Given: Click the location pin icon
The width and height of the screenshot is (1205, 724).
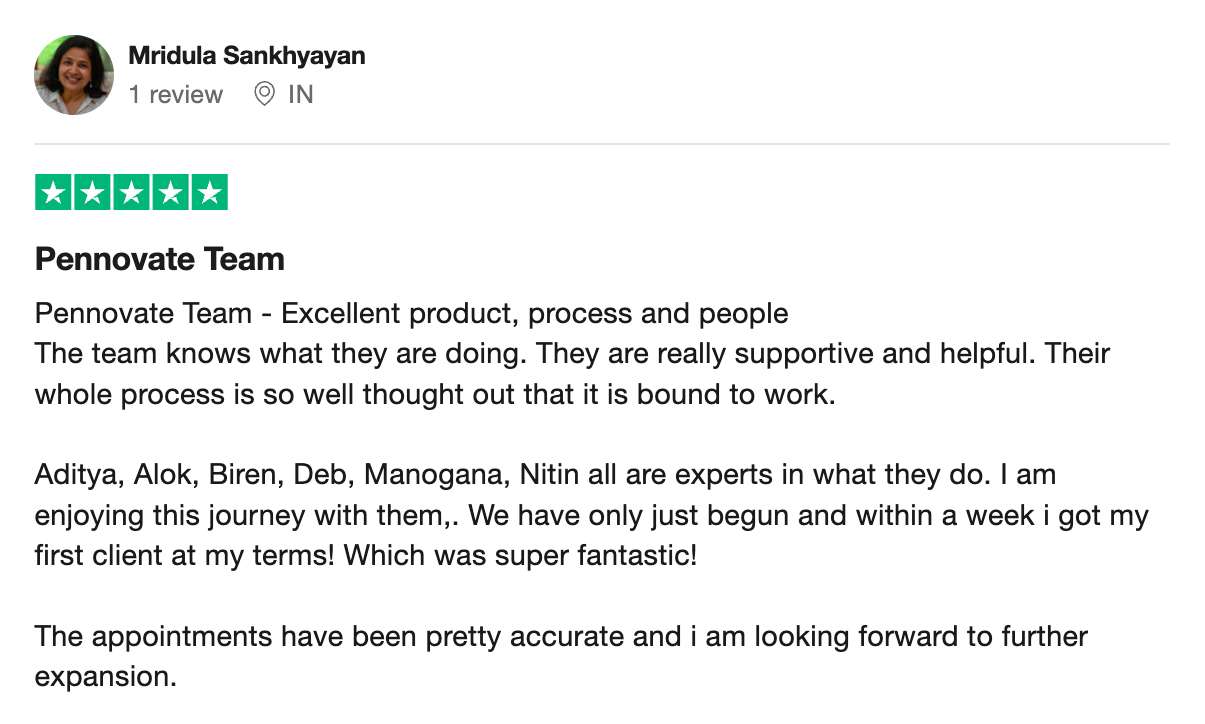Looking at the screenshot, I should (x=264, y=95).
